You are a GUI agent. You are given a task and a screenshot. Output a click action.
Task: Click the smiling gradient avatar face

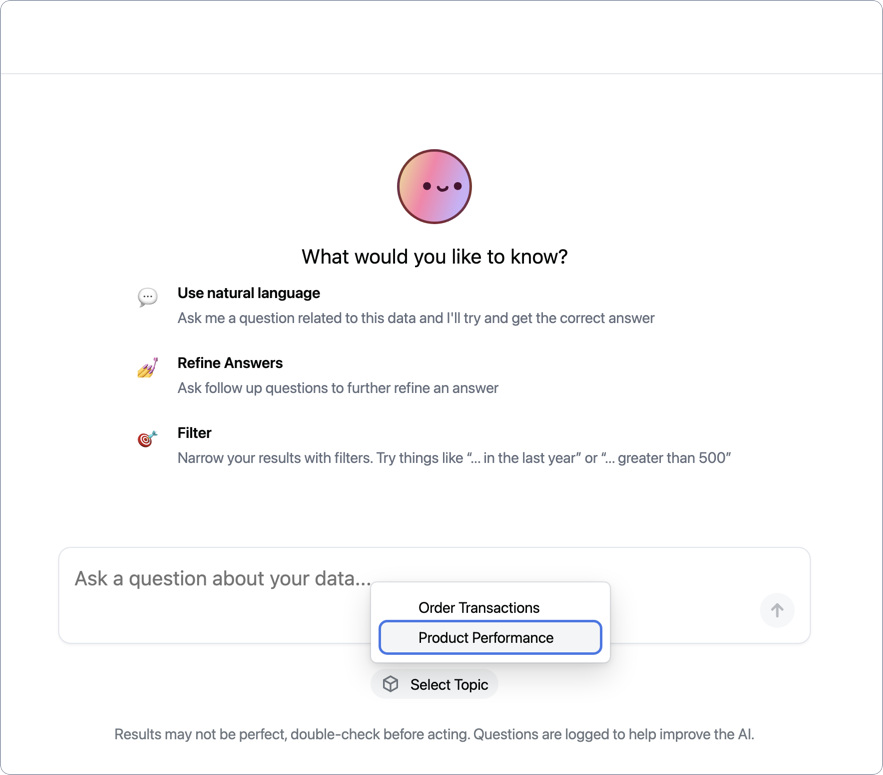coord(434,186)
